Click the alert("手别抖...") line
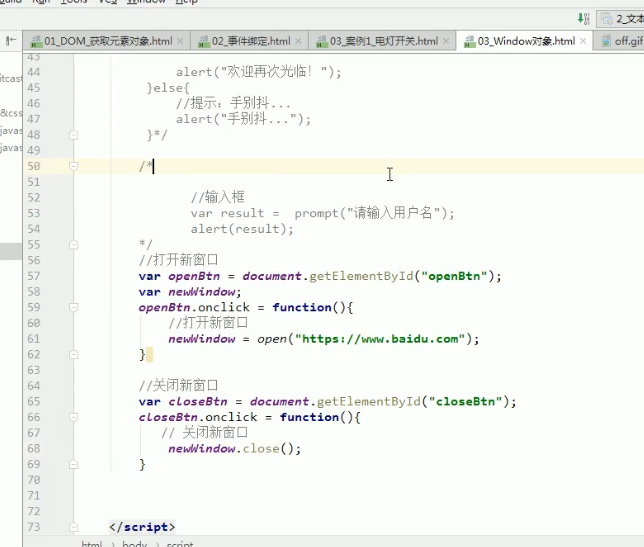The height and width of the screenshot is (547, 644). (x=244, y=119)
